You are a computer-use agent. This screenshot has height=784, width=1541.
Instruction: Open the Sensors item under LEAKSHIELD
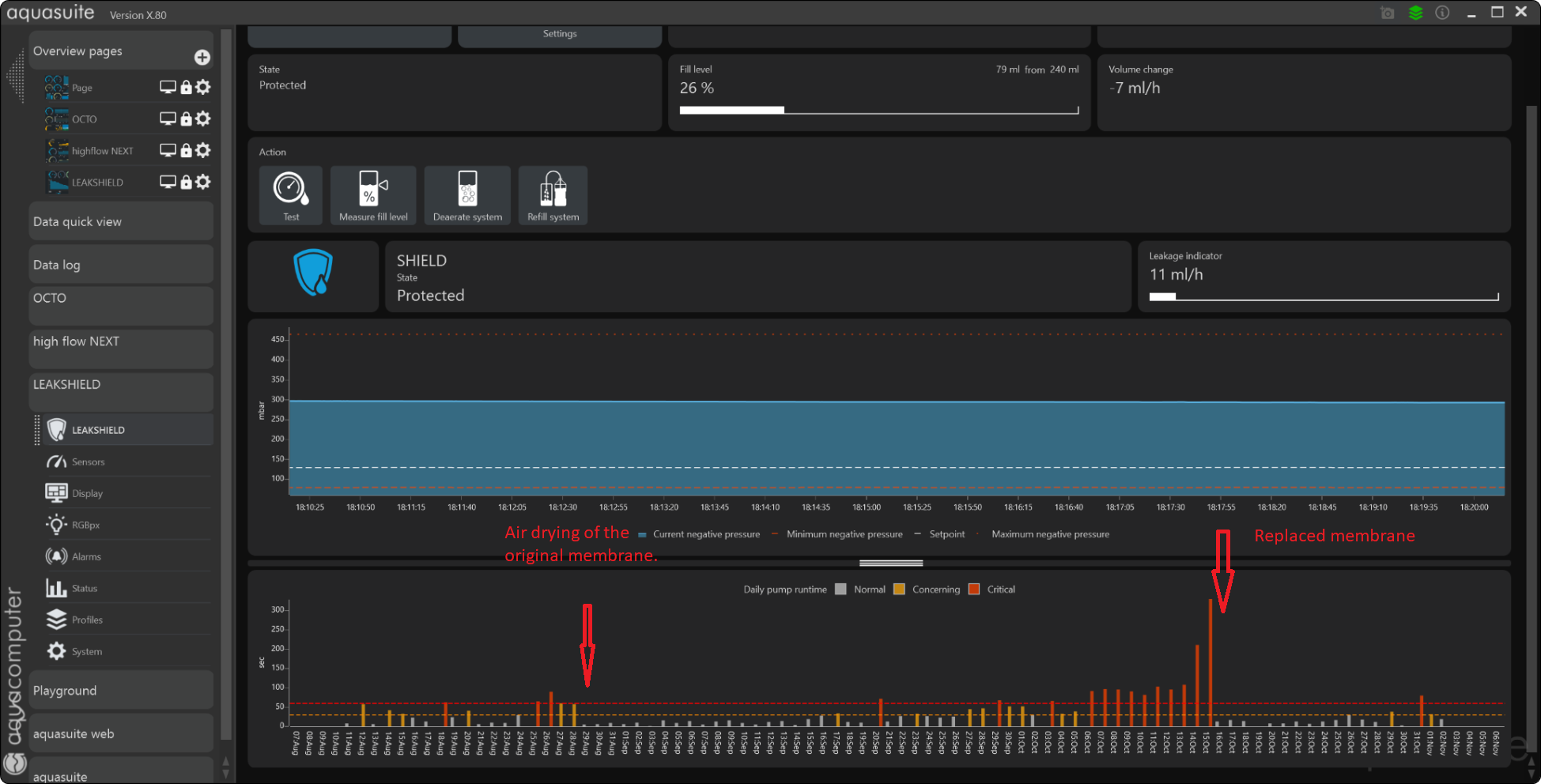pos(88,462)
